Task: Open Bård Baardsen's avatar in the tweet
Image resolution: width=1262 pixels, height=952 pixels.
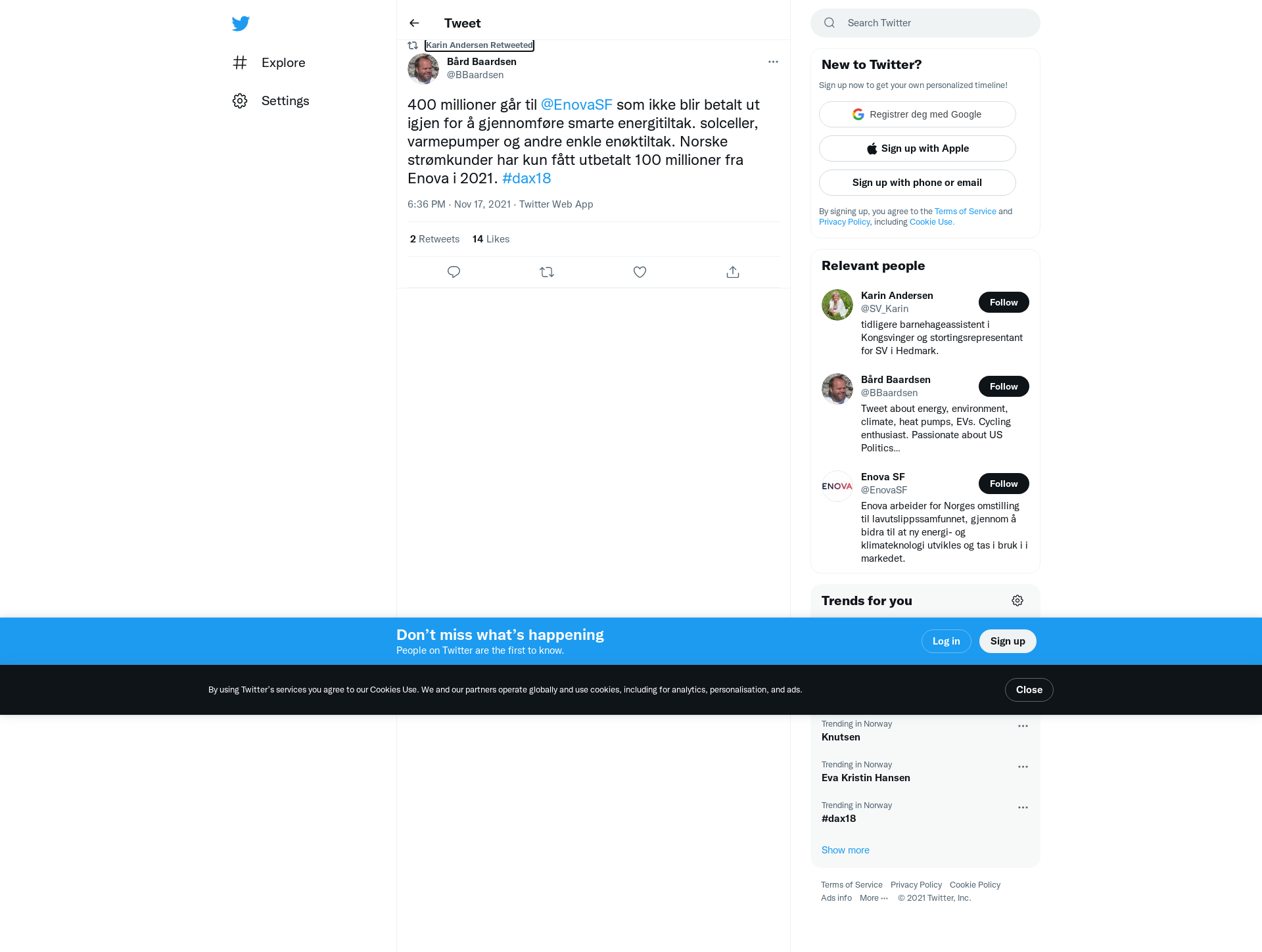Action: coord(423,68)
